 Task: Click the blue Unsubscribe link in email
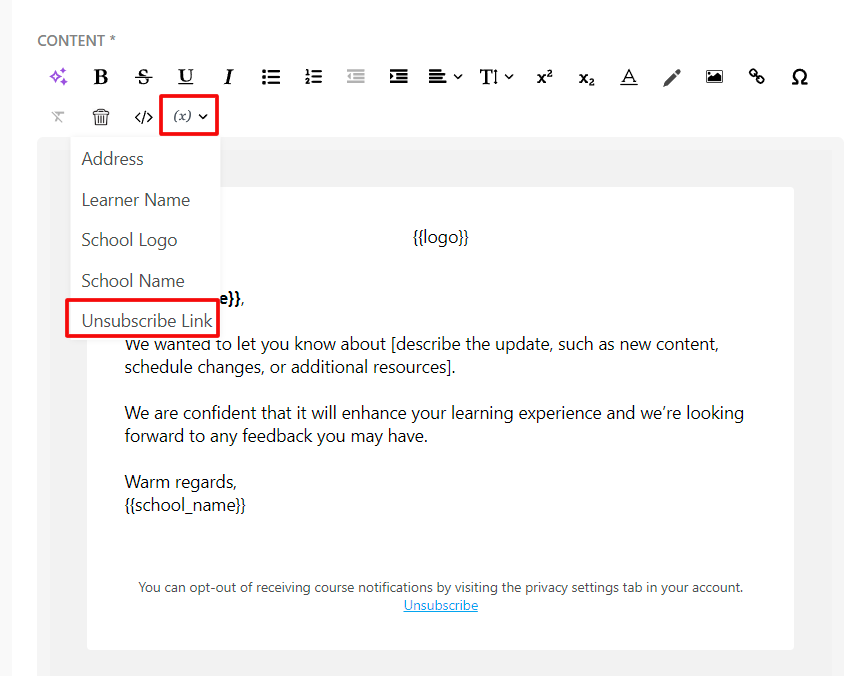[x=441, y=606]
